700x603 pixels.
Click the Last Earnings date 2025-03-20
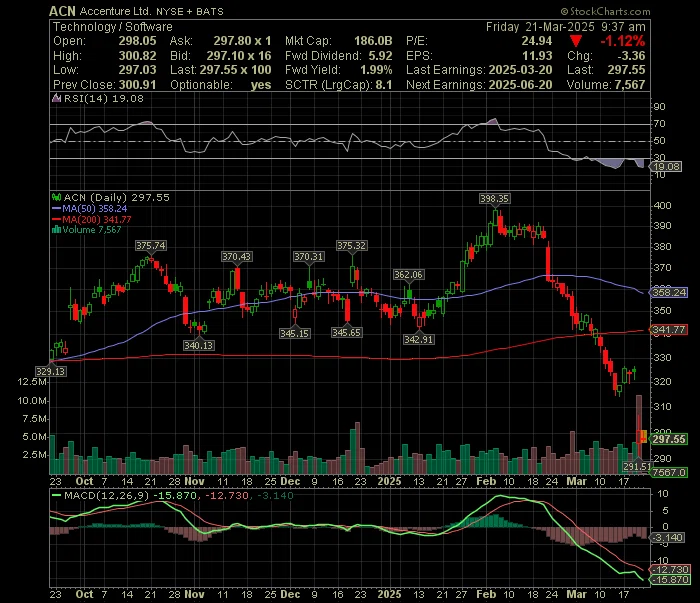pos(521,70)
